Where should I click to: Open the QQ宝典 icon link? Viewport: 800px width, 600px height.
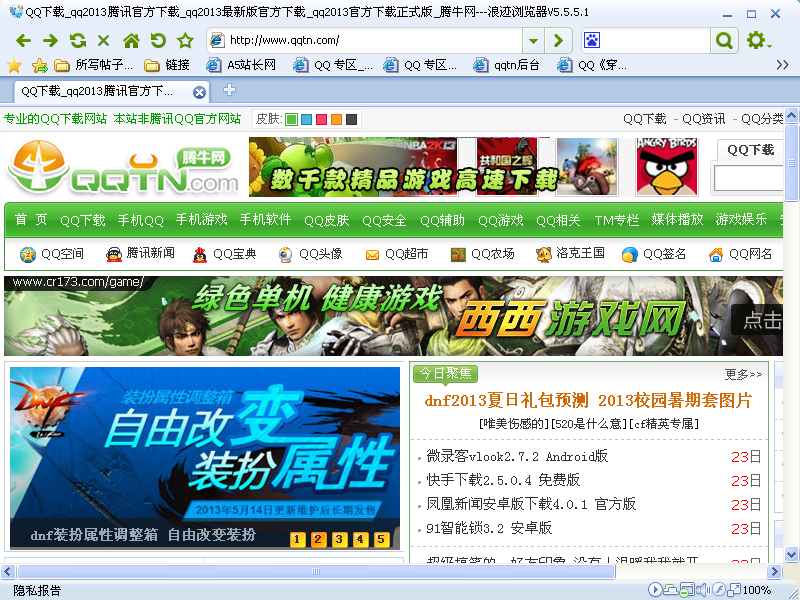tap(224, 254)
